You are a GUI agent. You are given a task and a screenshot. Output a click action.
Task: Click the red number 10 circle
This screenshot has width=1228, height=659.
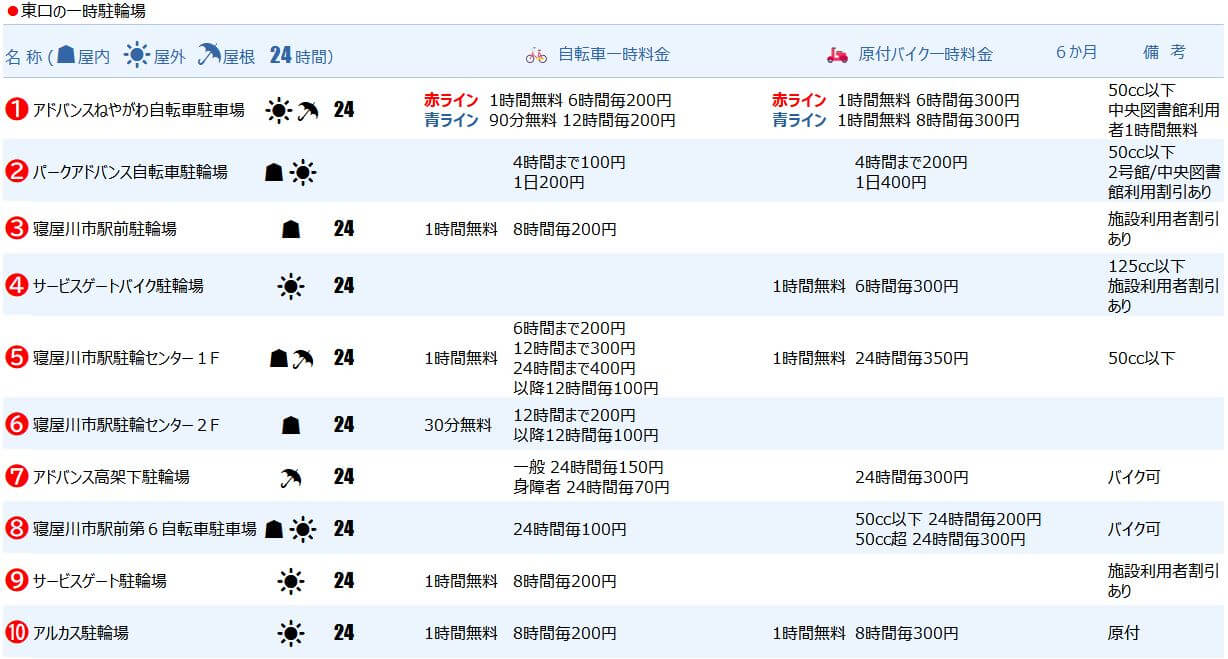(16, 632)
